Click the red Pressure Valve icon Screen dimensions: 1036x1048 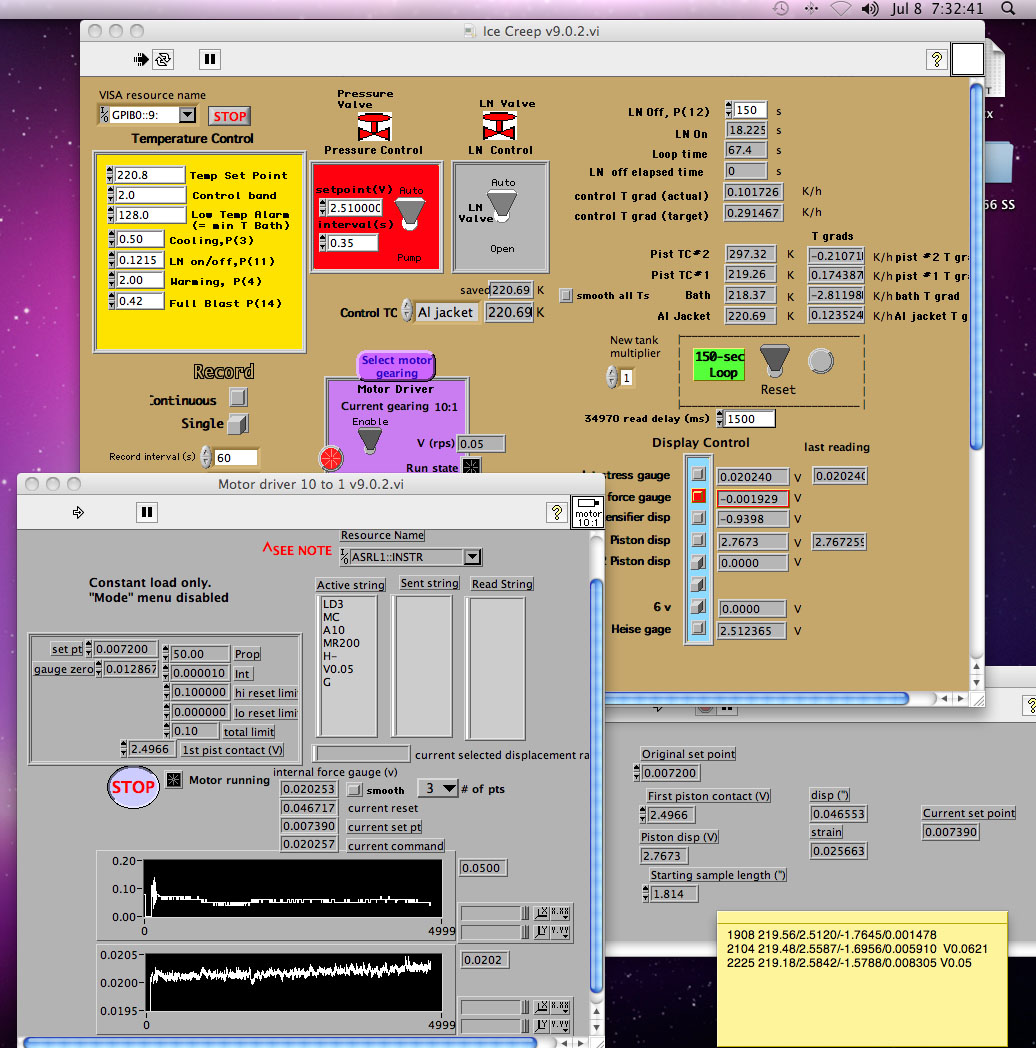point(374,127)
